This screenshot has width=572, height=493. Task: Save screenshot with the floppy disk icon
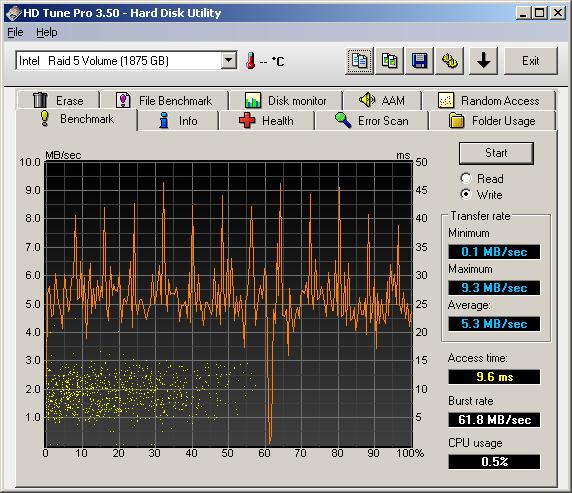tap(420, 61)
